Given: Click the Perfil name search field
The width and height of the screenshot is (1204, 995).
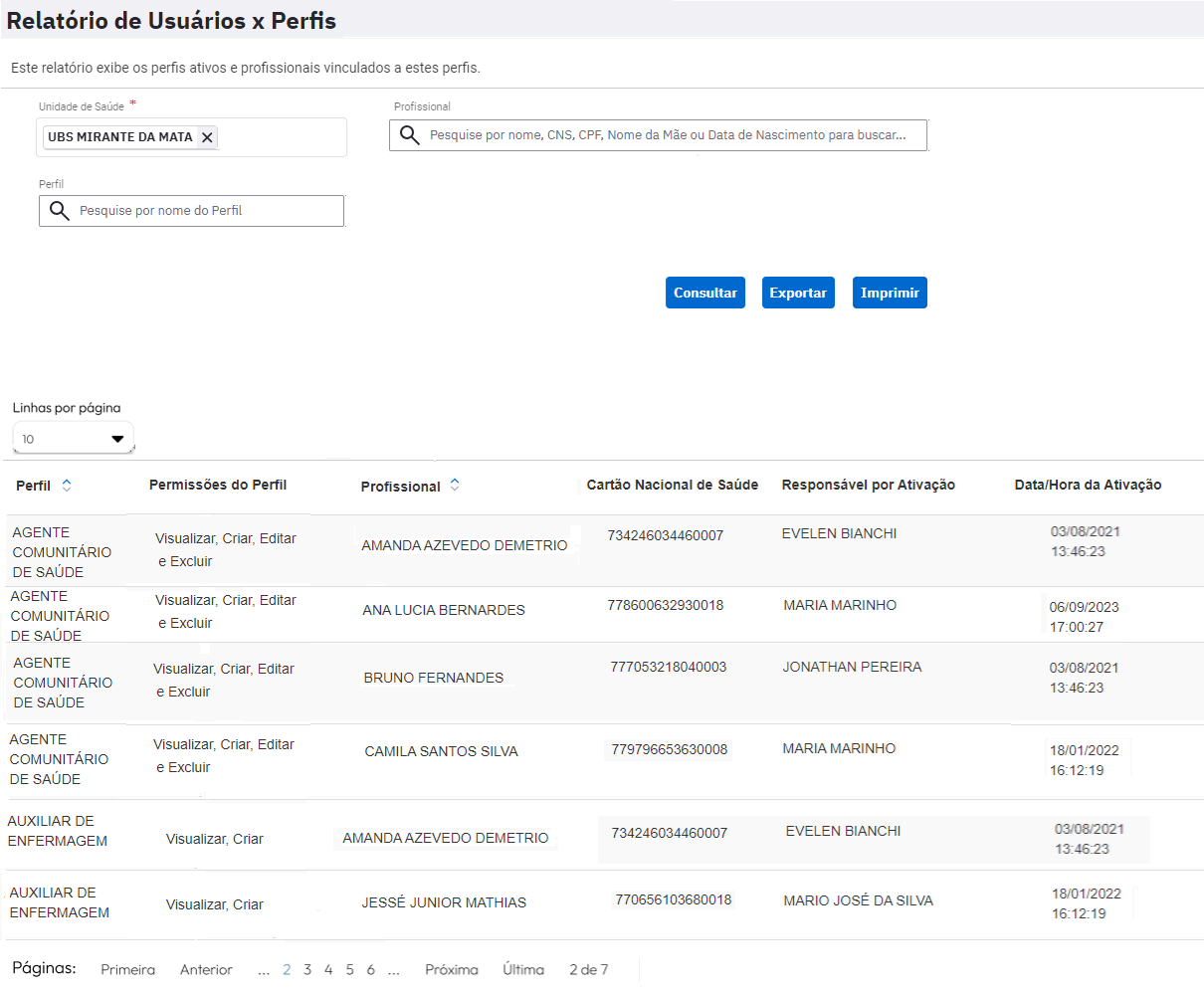Looking at the screenshot, I should pyautogui.click(x=199, y=211).
